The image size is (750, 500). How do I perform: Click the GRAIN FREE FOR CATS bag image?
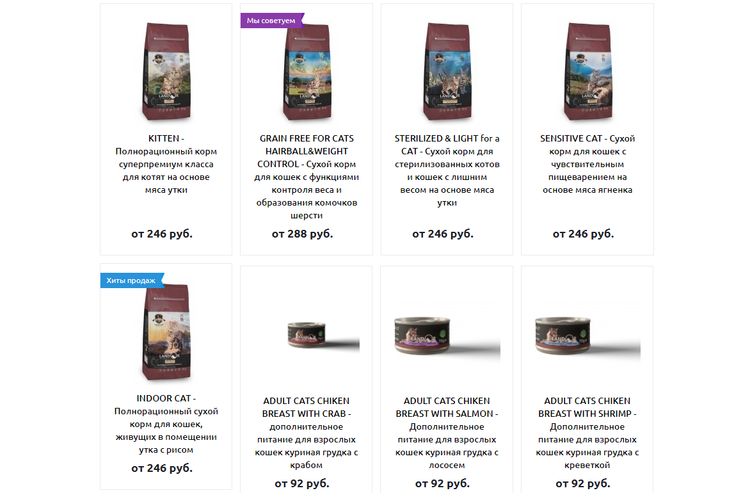307,71
